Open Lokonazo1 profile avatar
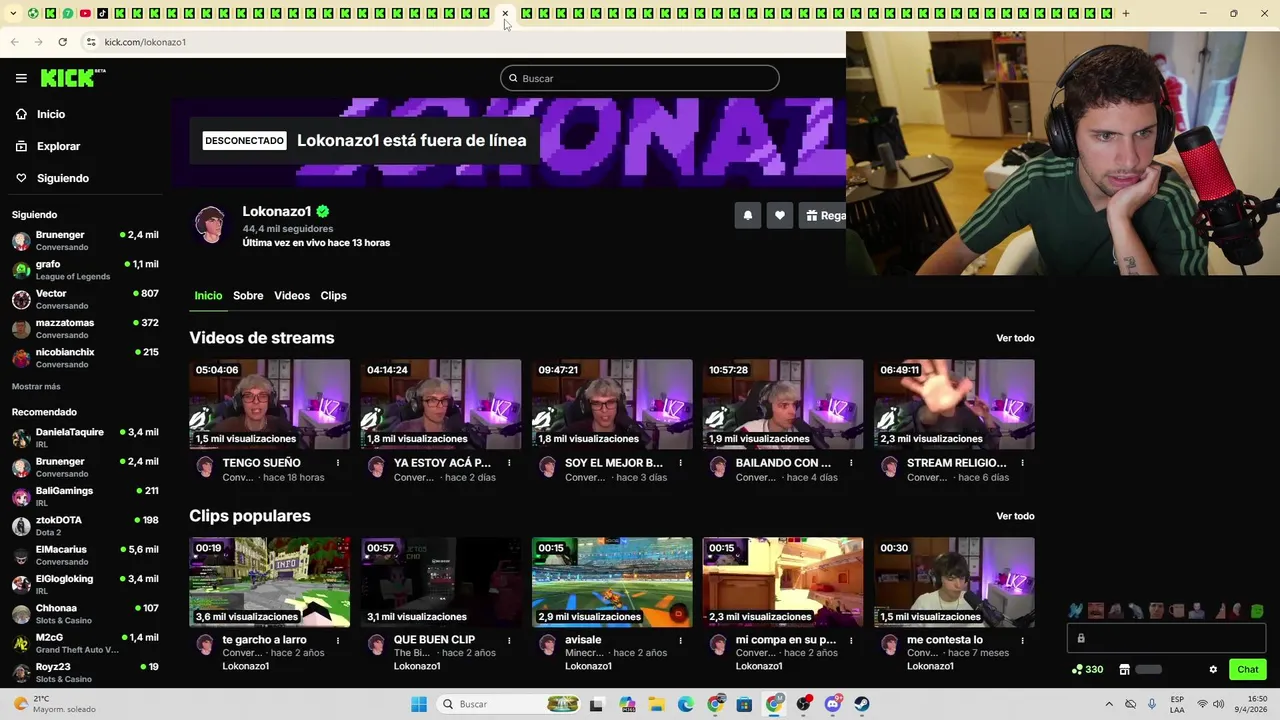The width and height of the screenshot is (1280, 720). pos(210,225)
